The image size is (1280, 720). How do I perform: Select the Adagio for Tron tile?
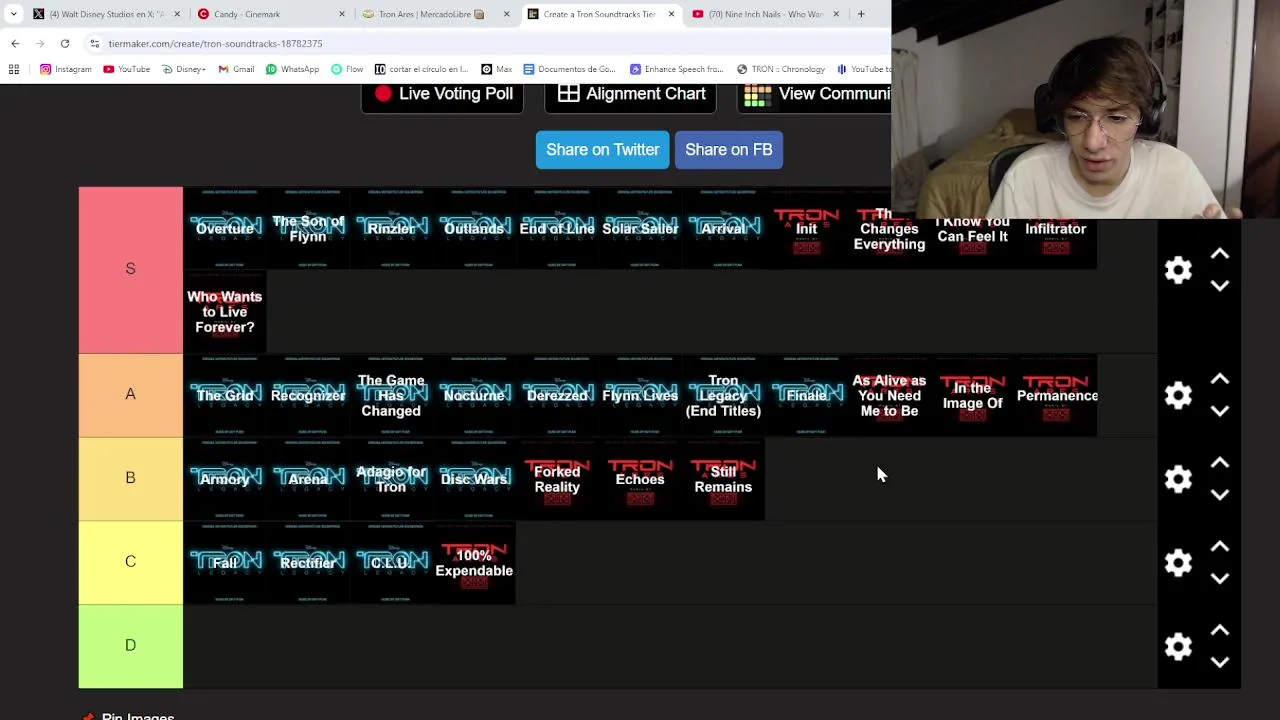391,479
